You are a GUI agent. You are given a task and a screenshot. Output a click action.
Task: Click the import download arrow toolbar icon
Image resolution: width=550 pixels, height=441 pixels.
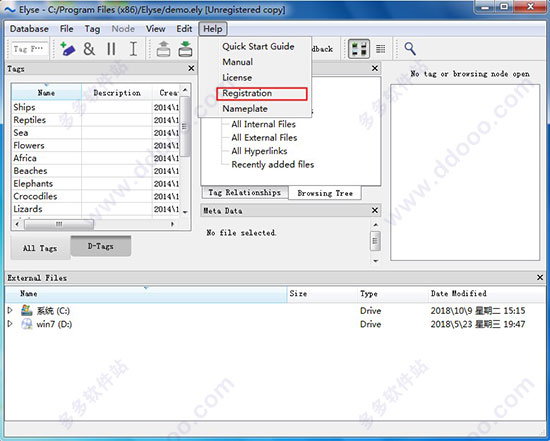[x=185, y=49]
